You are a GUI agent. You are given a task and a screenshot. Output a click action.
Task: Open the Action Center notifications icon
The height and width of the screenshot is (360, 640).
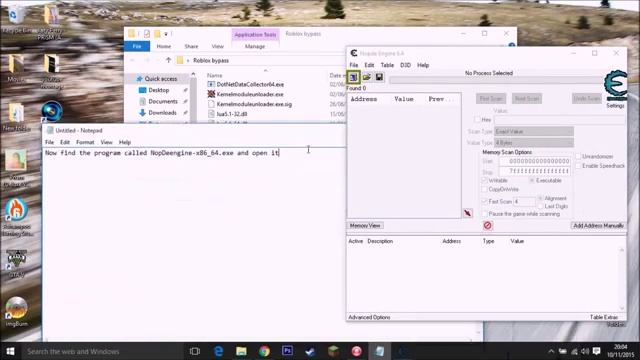[596, 351]
